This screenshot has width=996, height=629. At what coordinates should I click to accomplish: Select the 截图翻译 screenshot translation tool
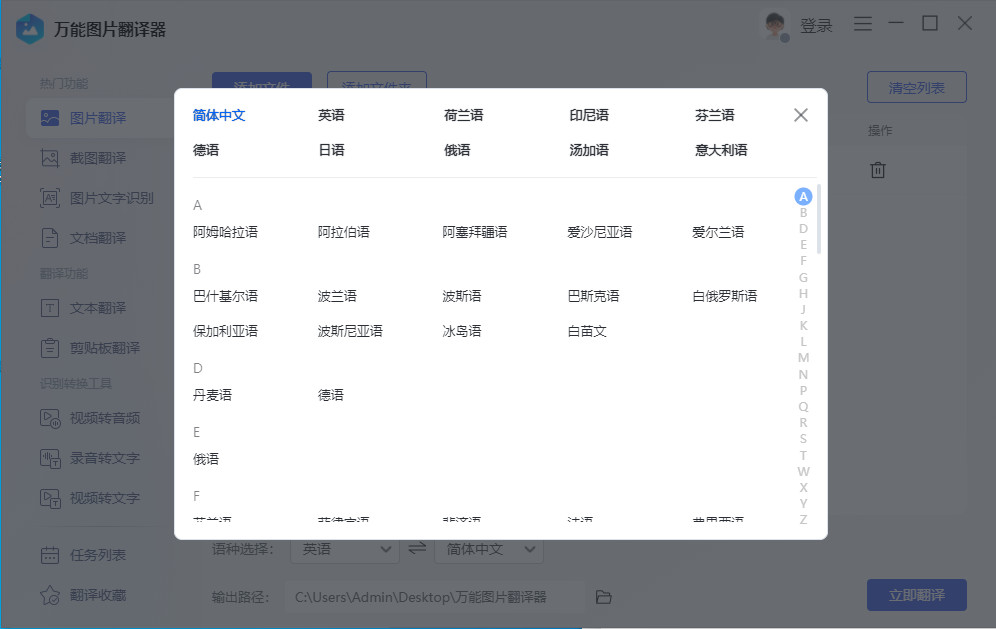(97, 158)
